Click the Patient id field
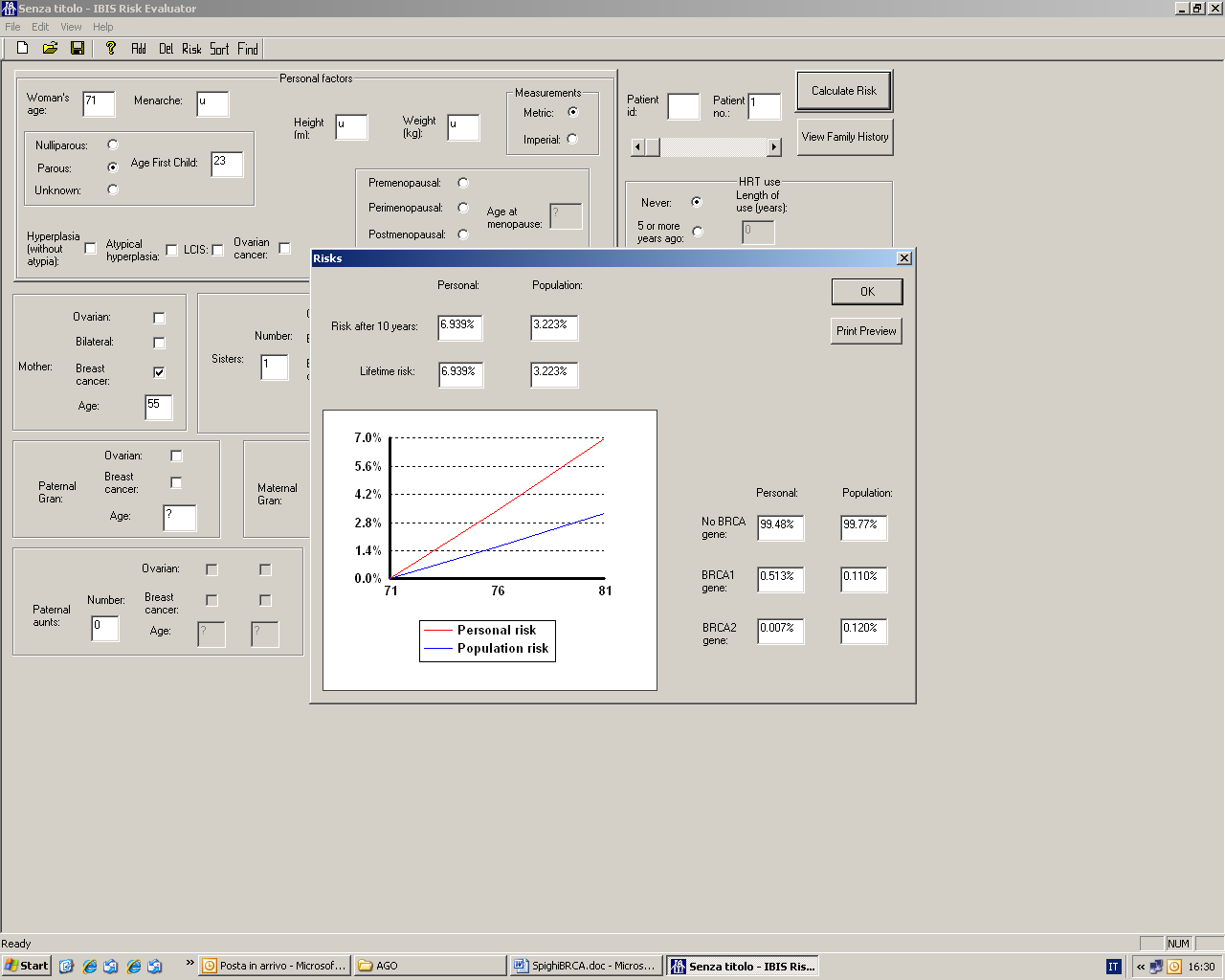Screen dimensions: 1225x980 (x=683, y=106)
